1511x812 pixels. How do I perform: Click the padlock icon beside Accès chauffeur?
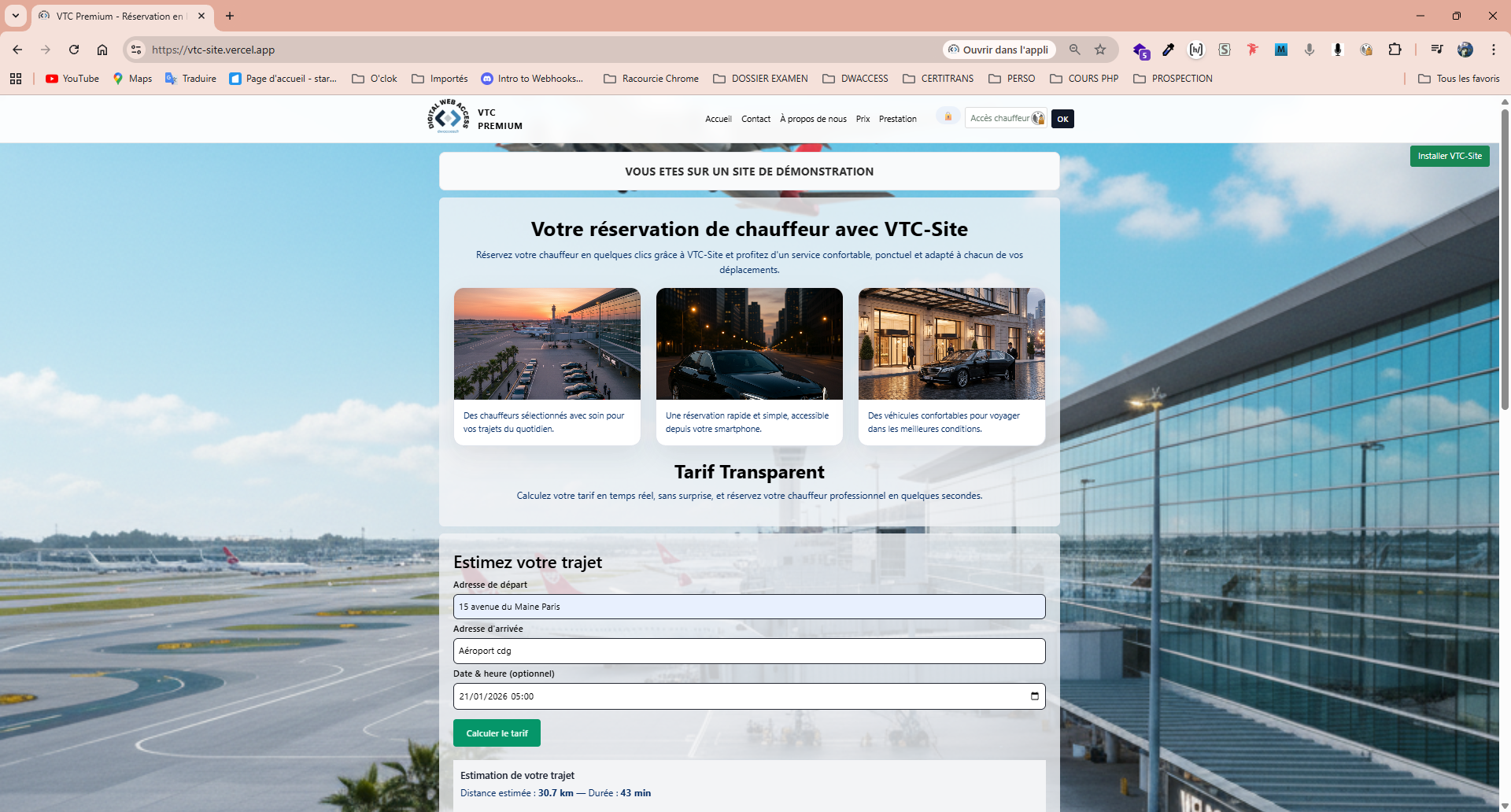pyautogui.click(x=947, y=116)
